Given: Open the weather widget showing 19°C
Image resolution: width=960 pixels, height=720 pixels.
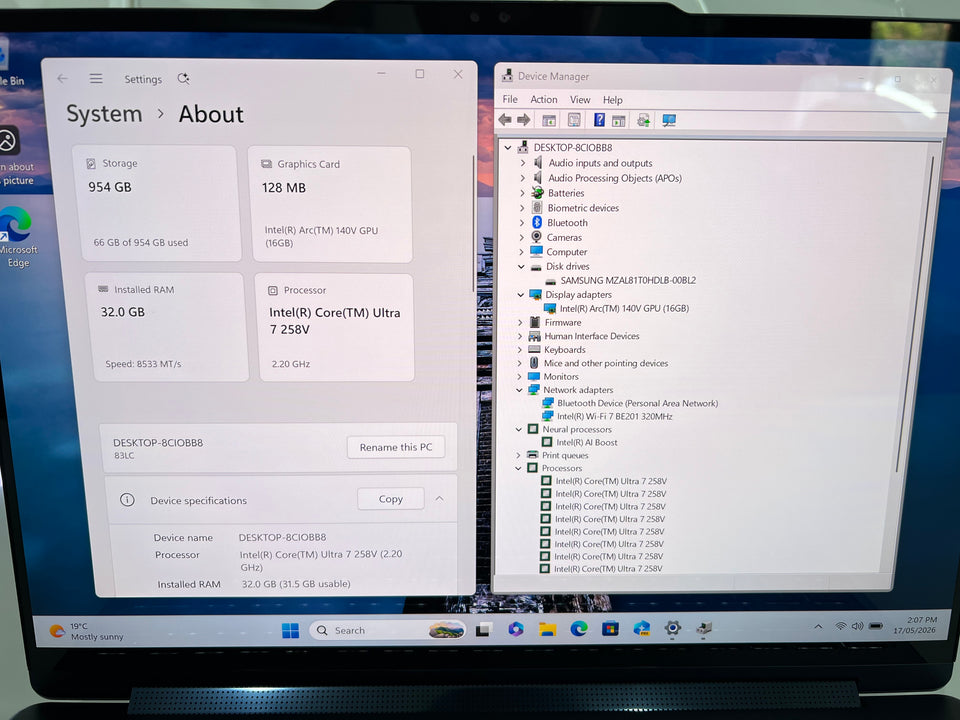Looking at the screenshot, I should (x=87, y=631).
